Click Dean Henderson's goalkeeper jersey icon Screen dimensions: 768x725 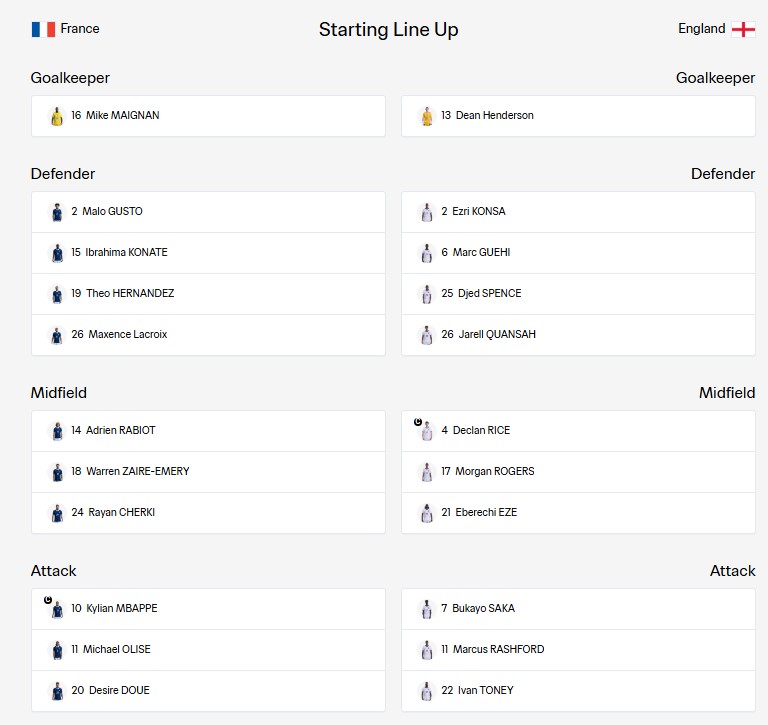(427, 117)
